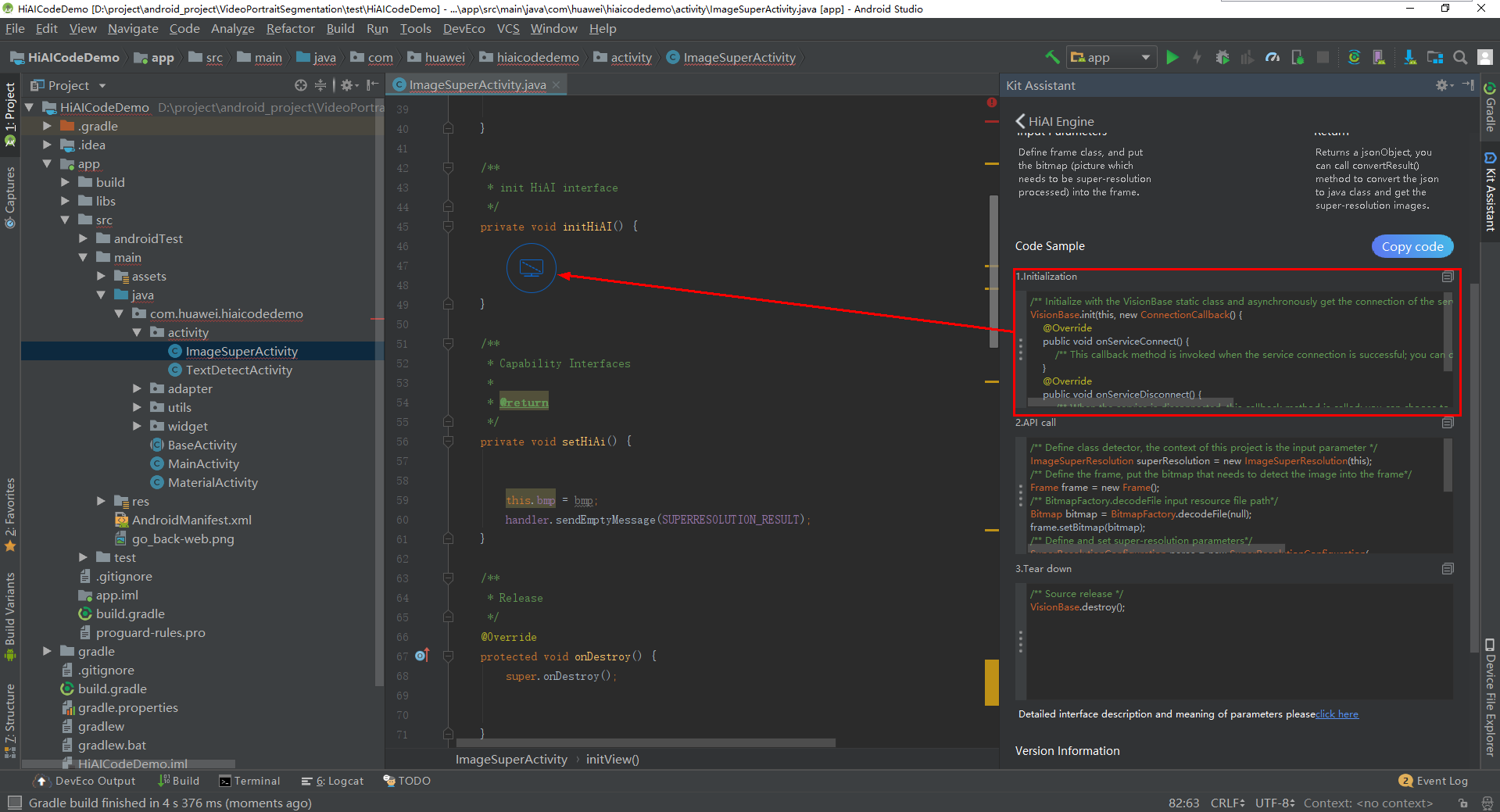Viewport: 1500px width, 812px height.
Task: Open SDK Manager download icon
Action: pos(1409,57)
